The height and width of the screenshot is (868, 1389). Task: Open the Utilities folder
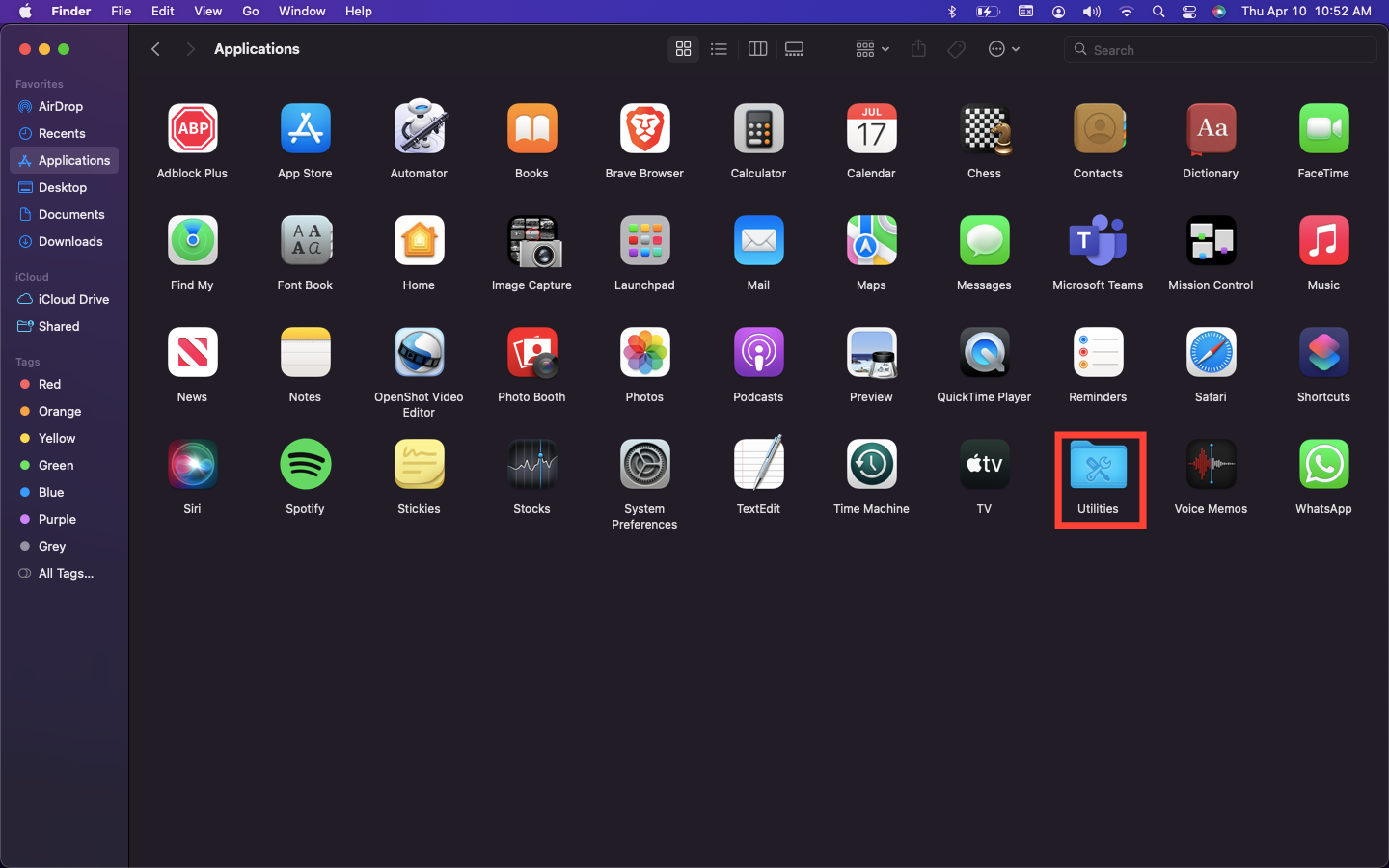[x=1098, y=466]
